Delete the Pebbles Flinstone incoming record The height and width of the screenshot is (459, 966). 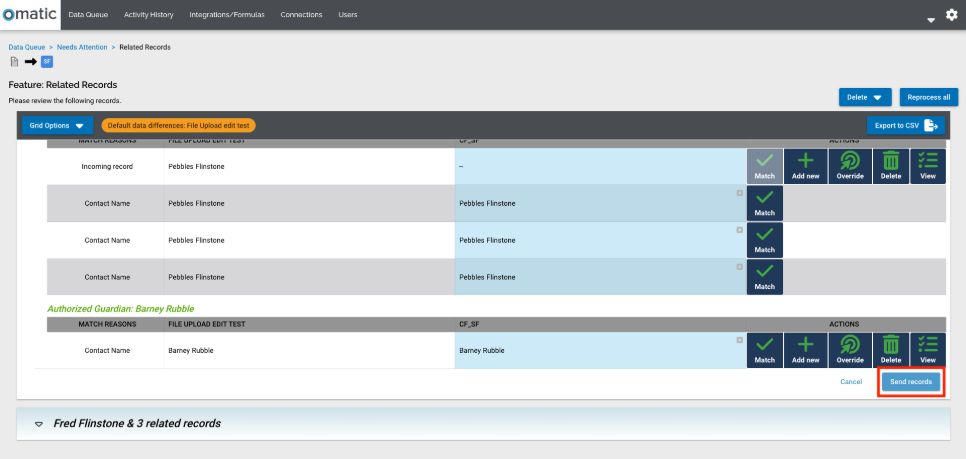pyautogui.click(x=891, y=166)
